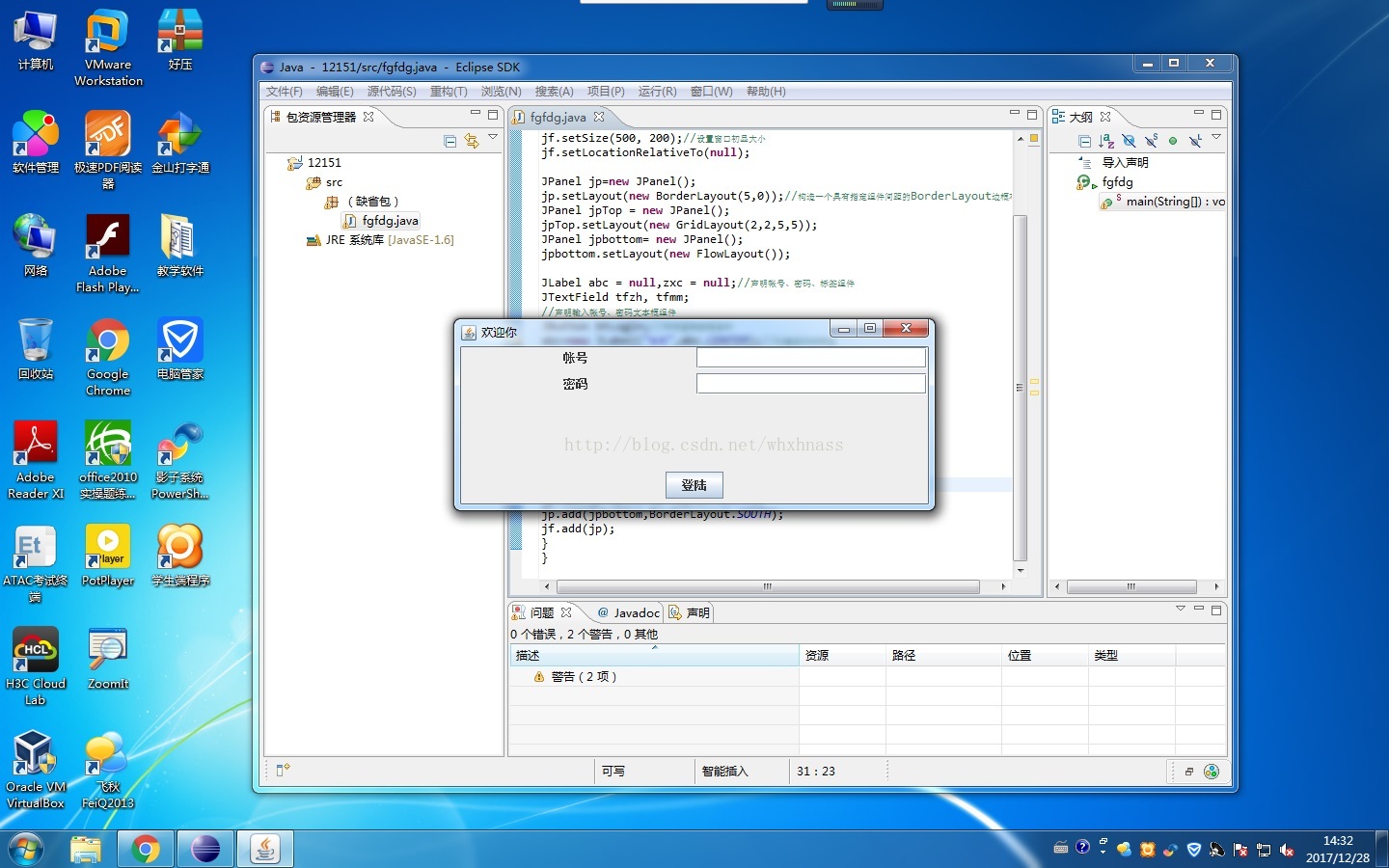
Task: Toggle hide local types in Outline
Action: (1195, 141)
